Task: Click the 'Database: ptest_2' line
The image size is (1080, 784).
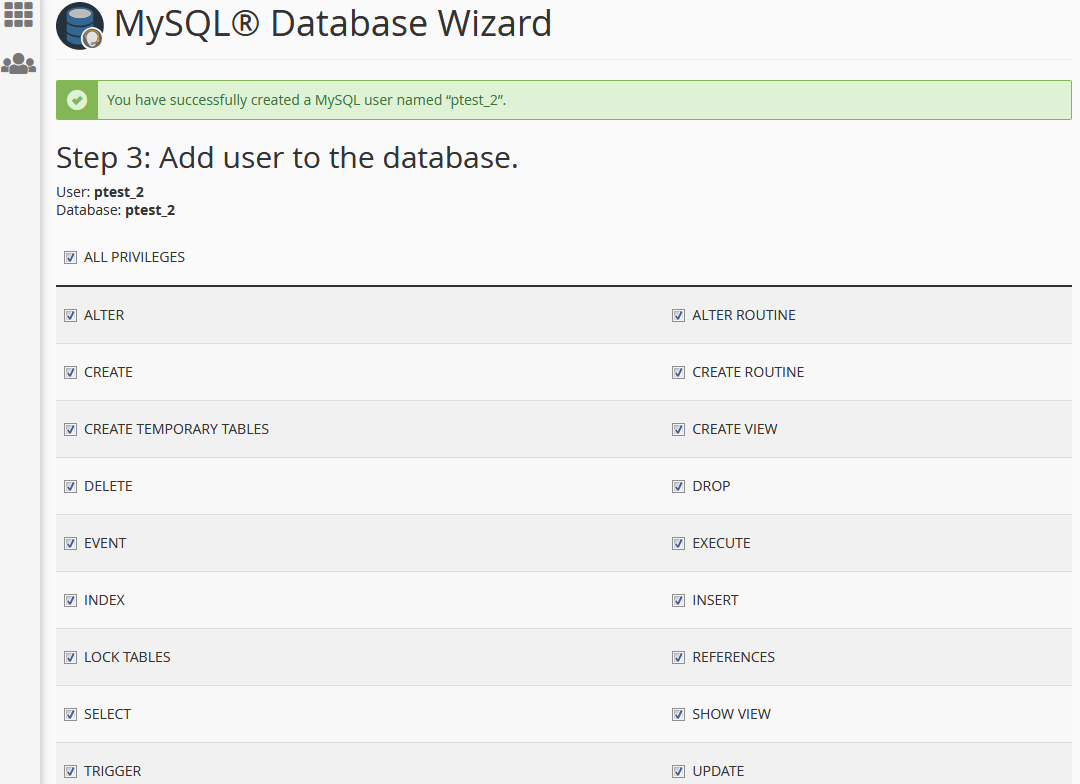Action: (x=116, y=210)
